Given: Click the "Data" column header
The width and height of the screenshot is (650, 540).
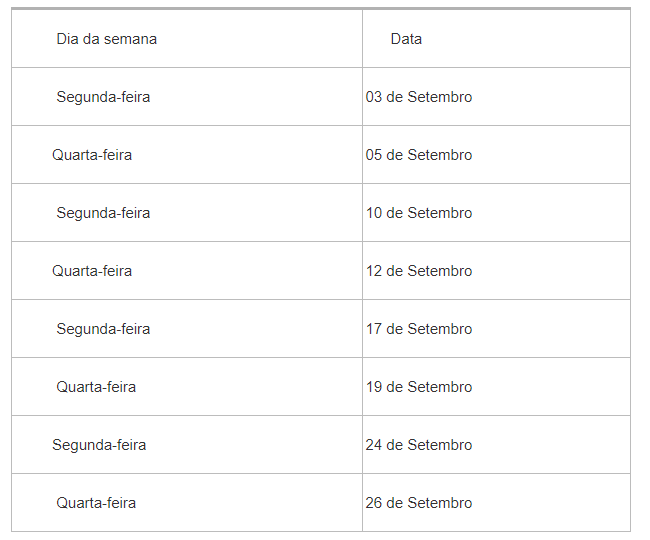Looking at the screenshot, I should [406, 39].
